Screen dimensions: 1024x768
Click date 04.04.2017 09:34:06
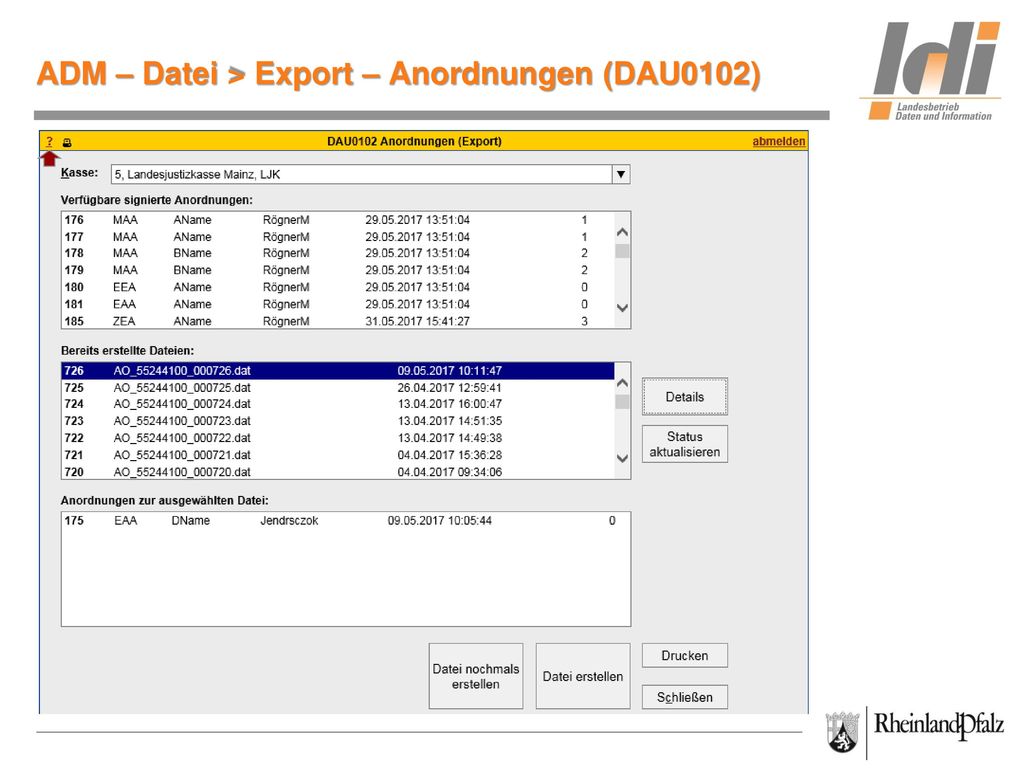click(449, 472)
